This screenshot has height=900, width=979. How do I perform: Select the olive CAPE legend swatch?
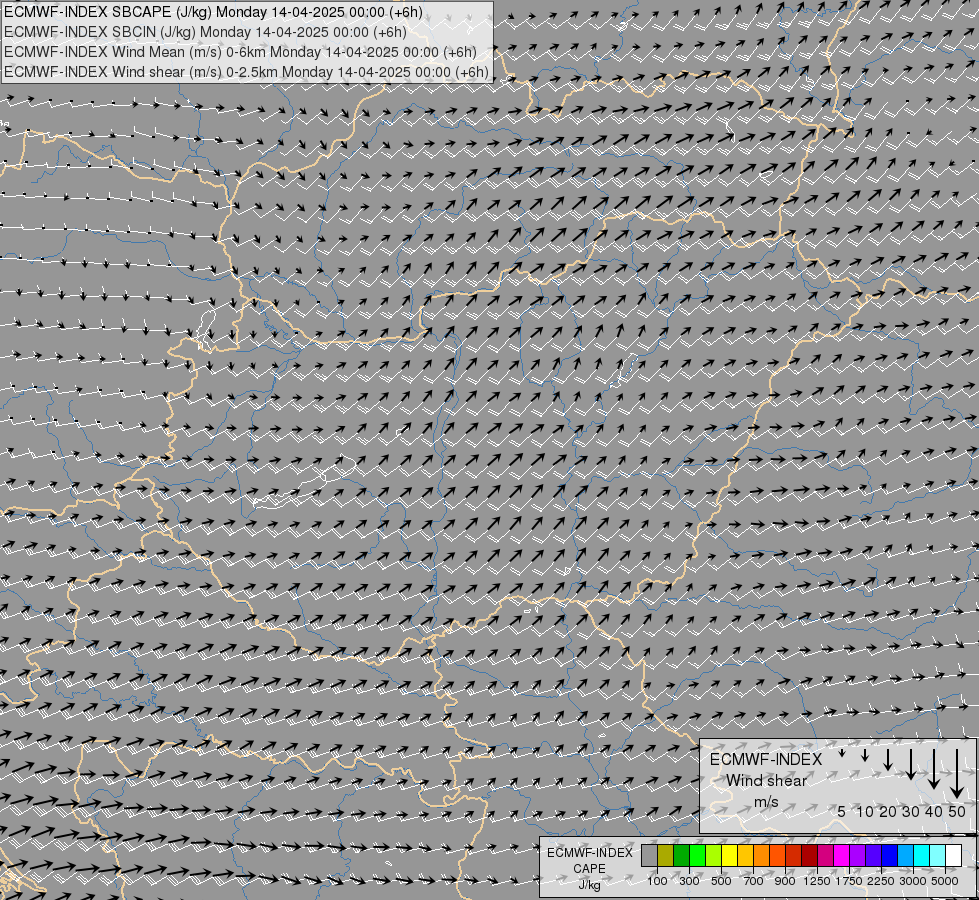666,855
